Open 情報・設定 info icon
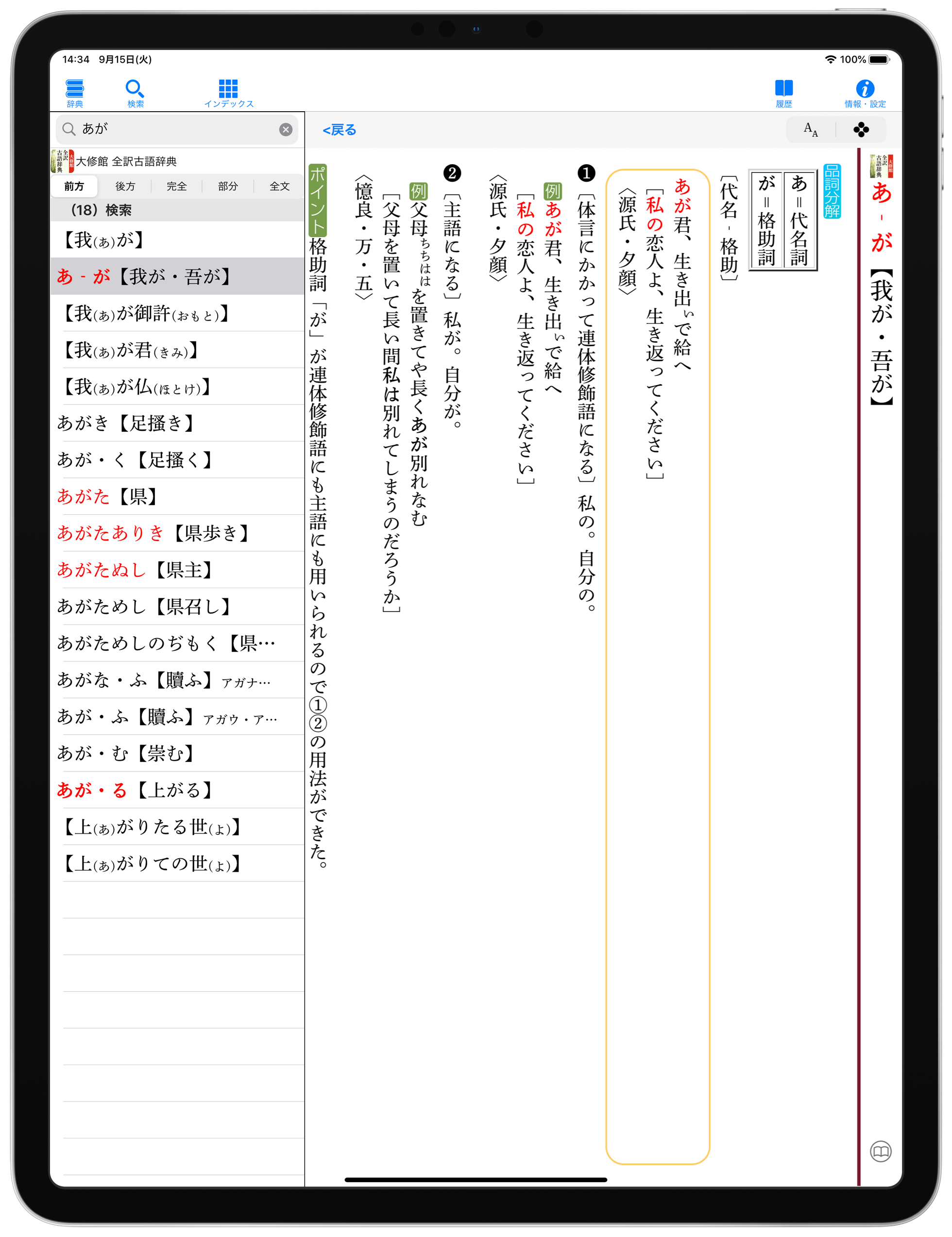Screen dimensions: 952x1237 click(865, 93)
